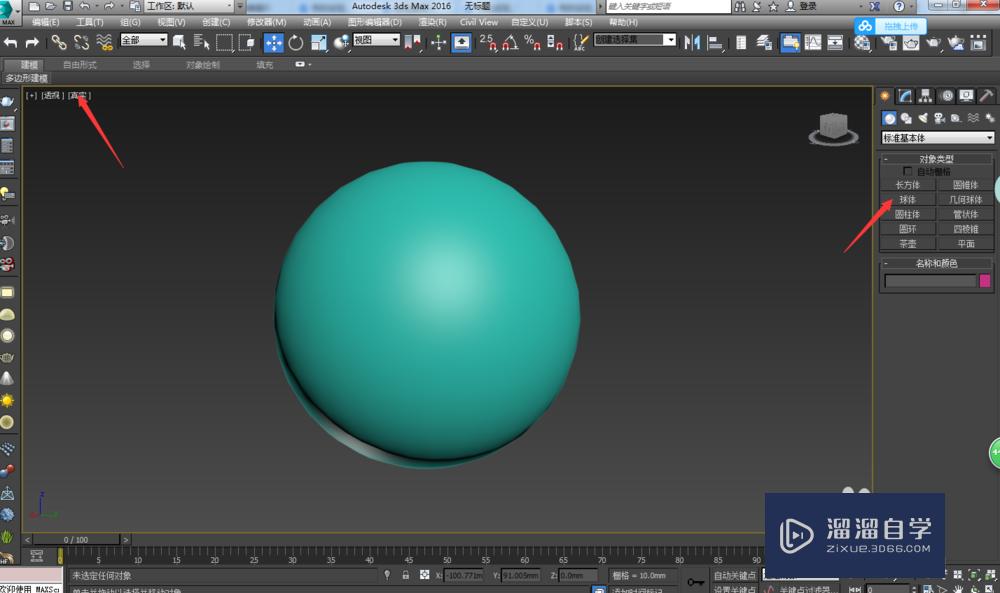Click the Undo arrow in main toolbar
Screen dimensions: 1000x593
tap(11, 42)
